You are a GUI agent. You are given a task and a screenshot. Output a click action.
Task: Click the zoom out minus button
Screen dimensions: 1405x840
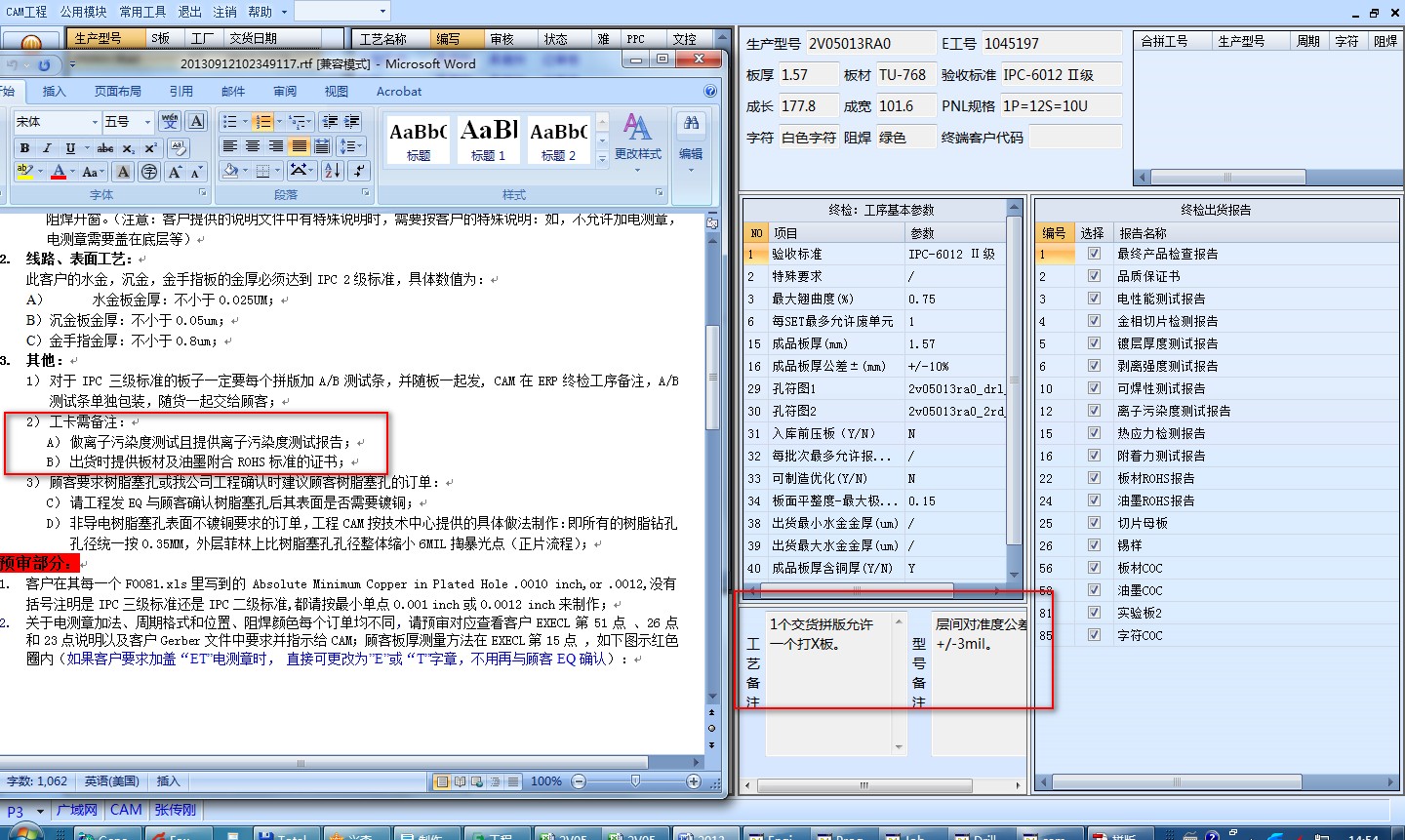(x=579, y=781)
